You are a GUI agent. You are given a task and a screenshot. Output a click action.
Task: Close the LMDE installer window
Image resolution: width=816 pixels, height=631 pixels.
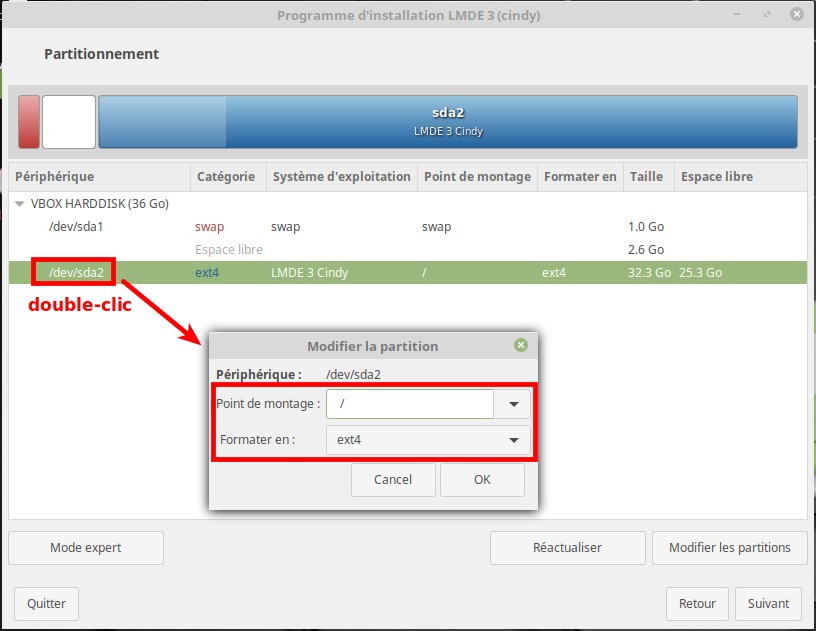tap(797, 15)
